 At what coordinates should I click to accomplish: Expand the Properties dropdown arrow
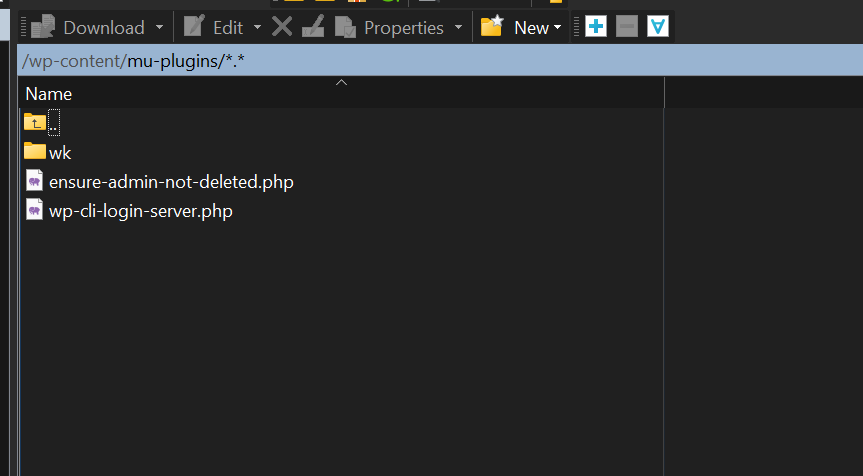(458, 27)
